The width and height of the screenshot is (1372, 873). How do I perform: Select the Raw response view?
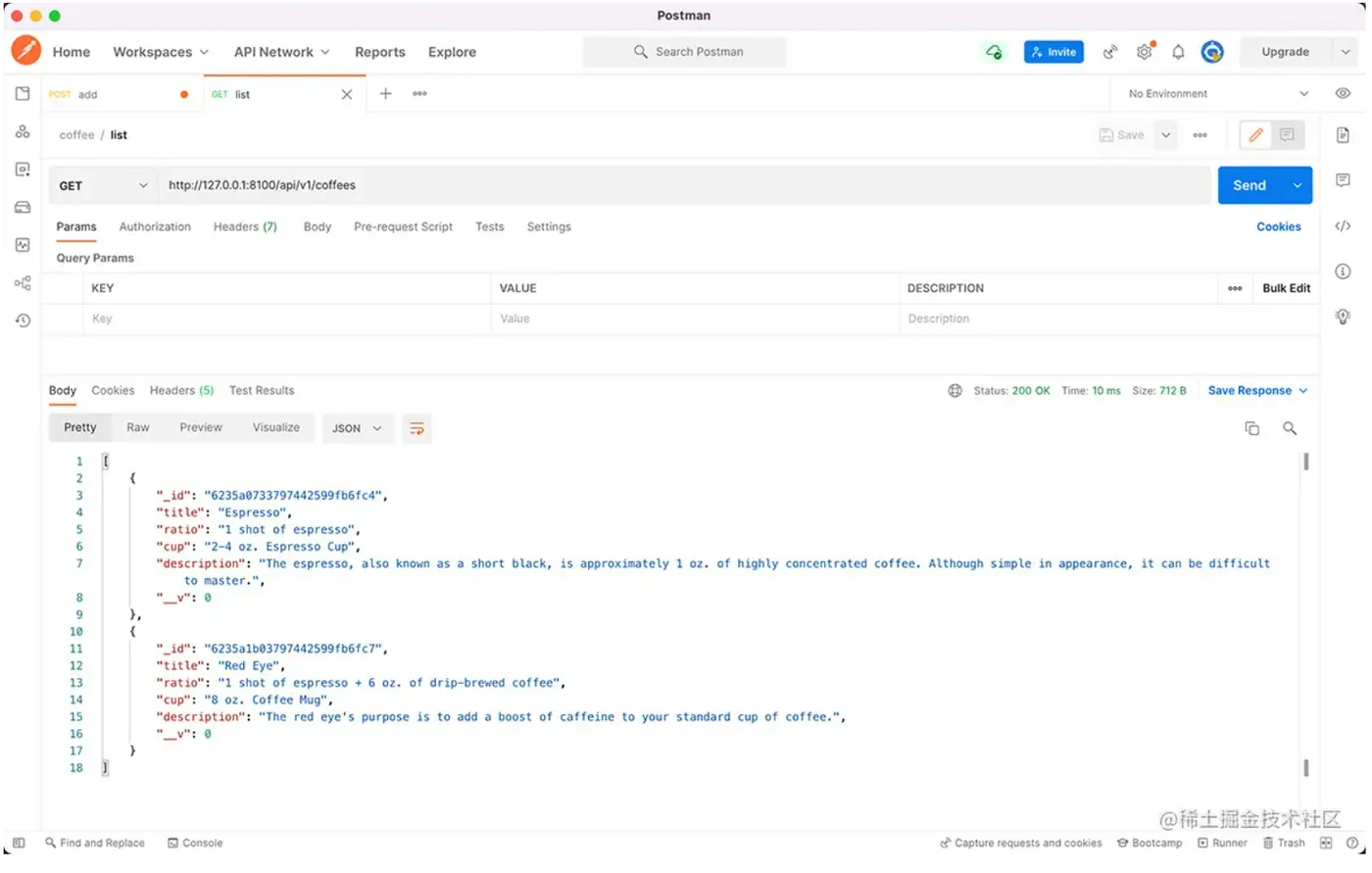tap(138, 428)
